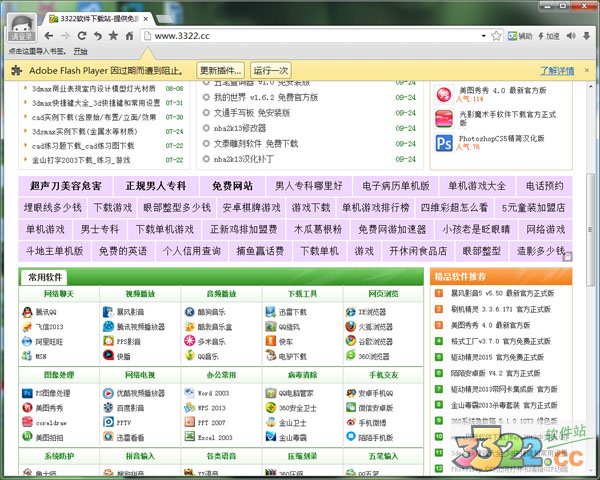Click the 阿里旺旺 icon
Screen dimensions: 600x480
[x=27, y=341]
